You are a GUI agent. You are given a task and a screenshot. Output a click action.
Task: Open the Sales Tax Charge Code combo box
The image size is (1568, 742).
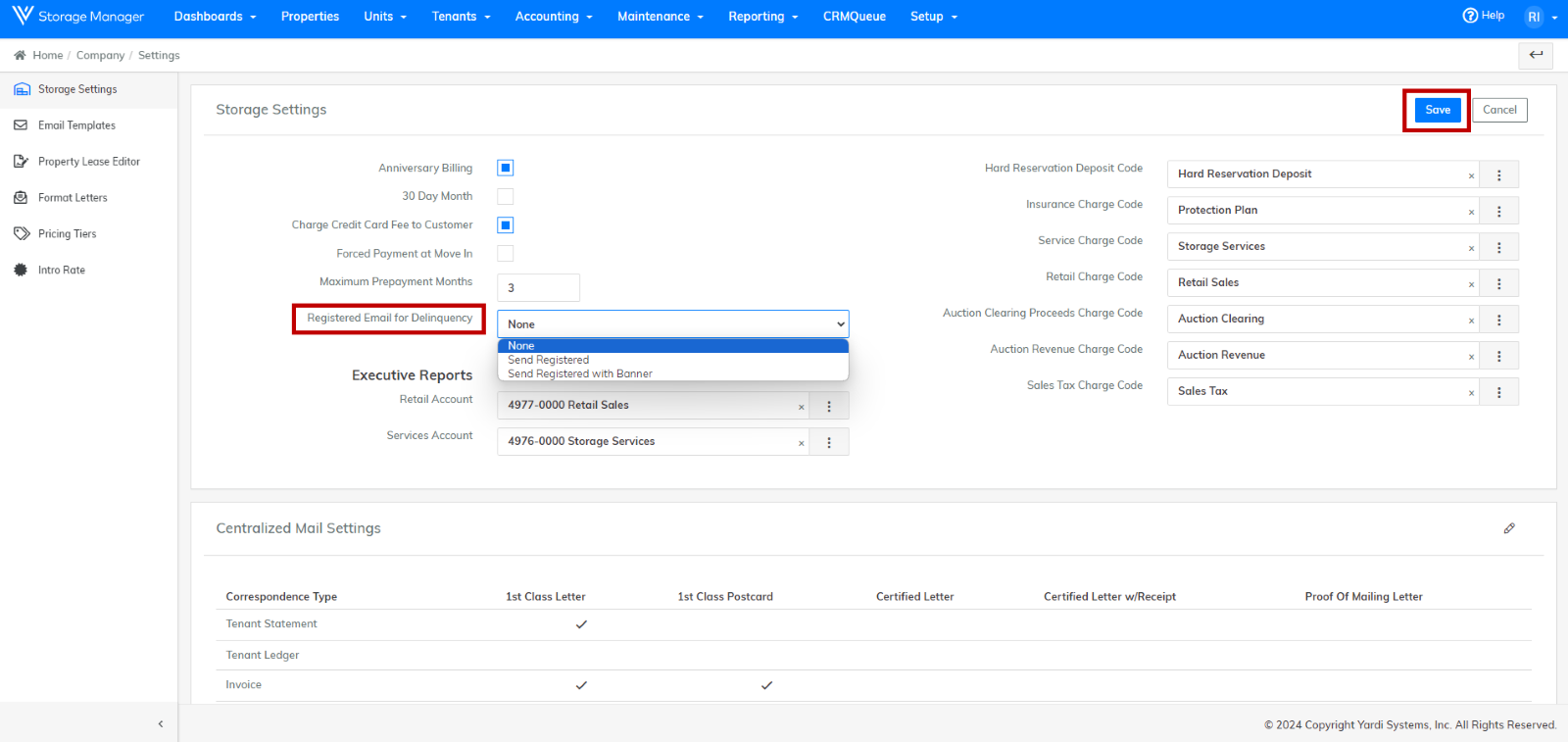pos(1323,392)
